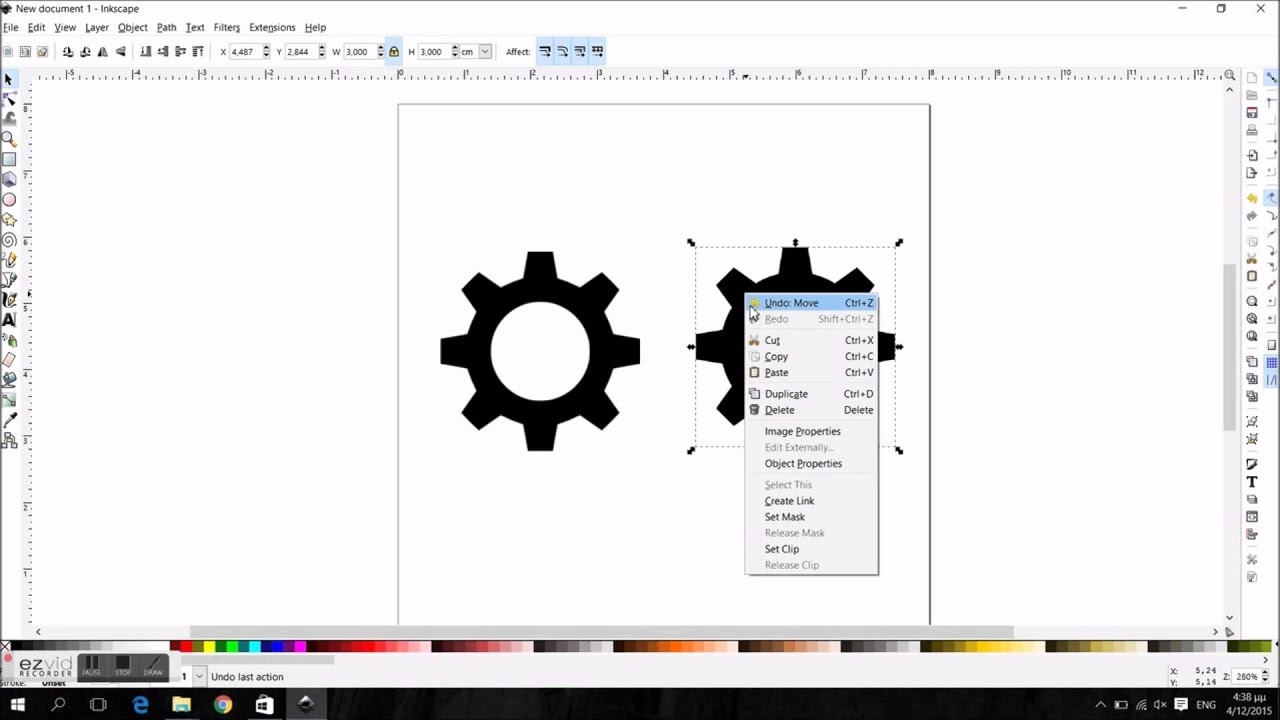This screenshot has height=720, width=1280.
Task: Select the Zoom tool
Action: pyautogui.click(x=12, y=139)
